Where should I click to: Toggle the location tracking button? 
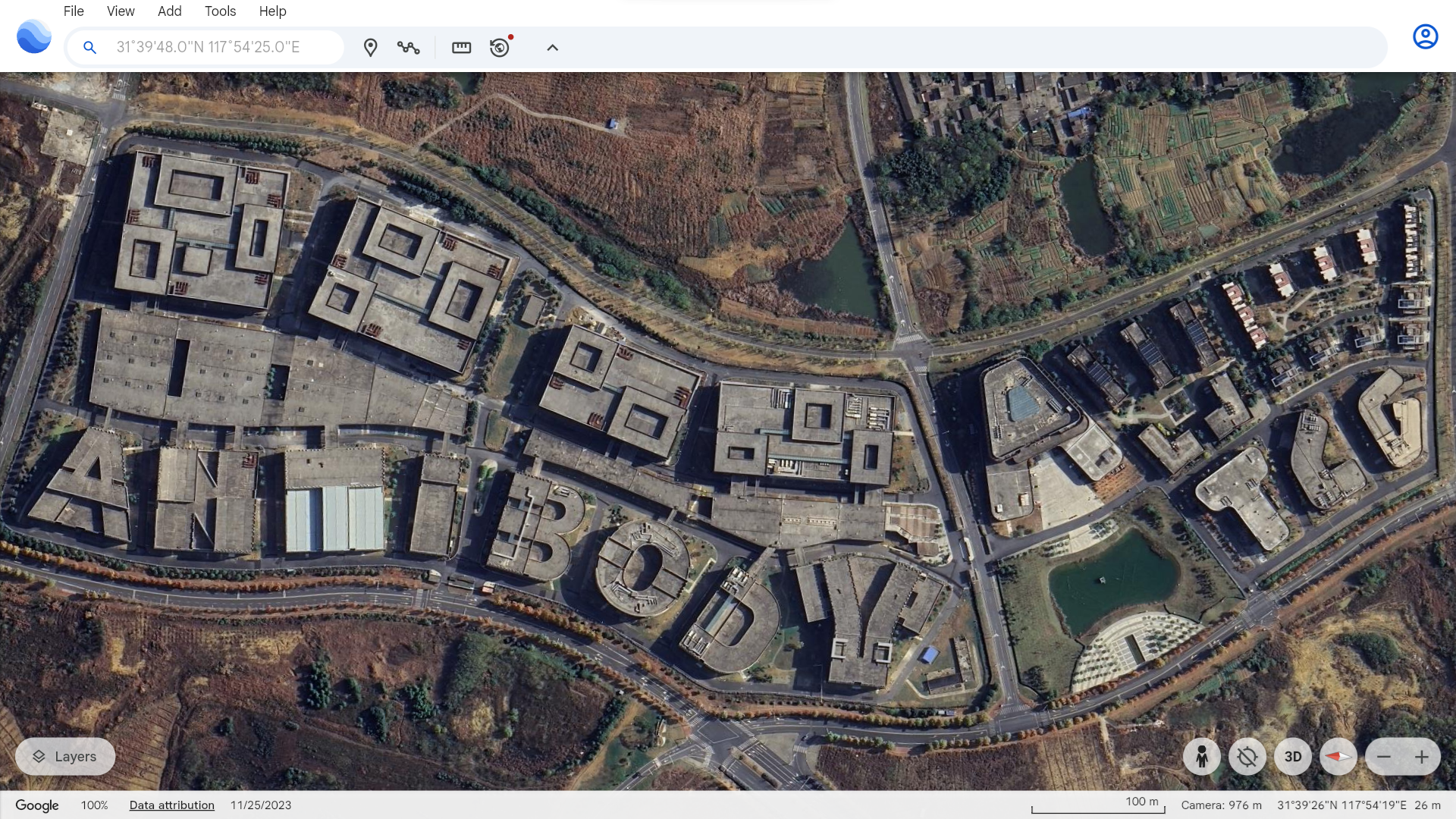point(1247,757)
